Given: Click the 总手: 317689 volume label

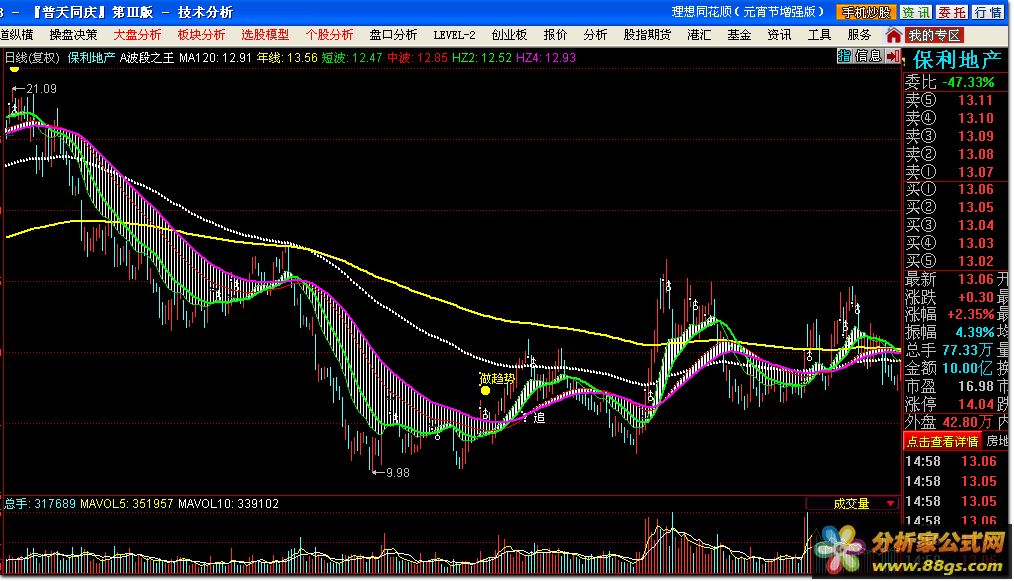Looking at the screenshot, I should pyautogui.click(x=40, y=503).
